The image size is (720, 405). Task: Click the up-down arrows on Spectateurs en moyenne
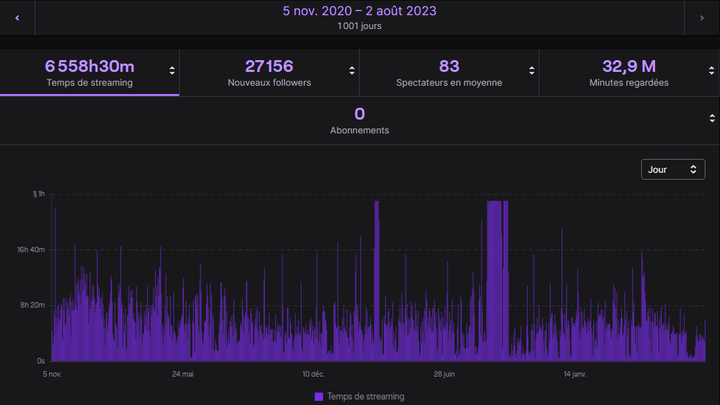[532, 70]
